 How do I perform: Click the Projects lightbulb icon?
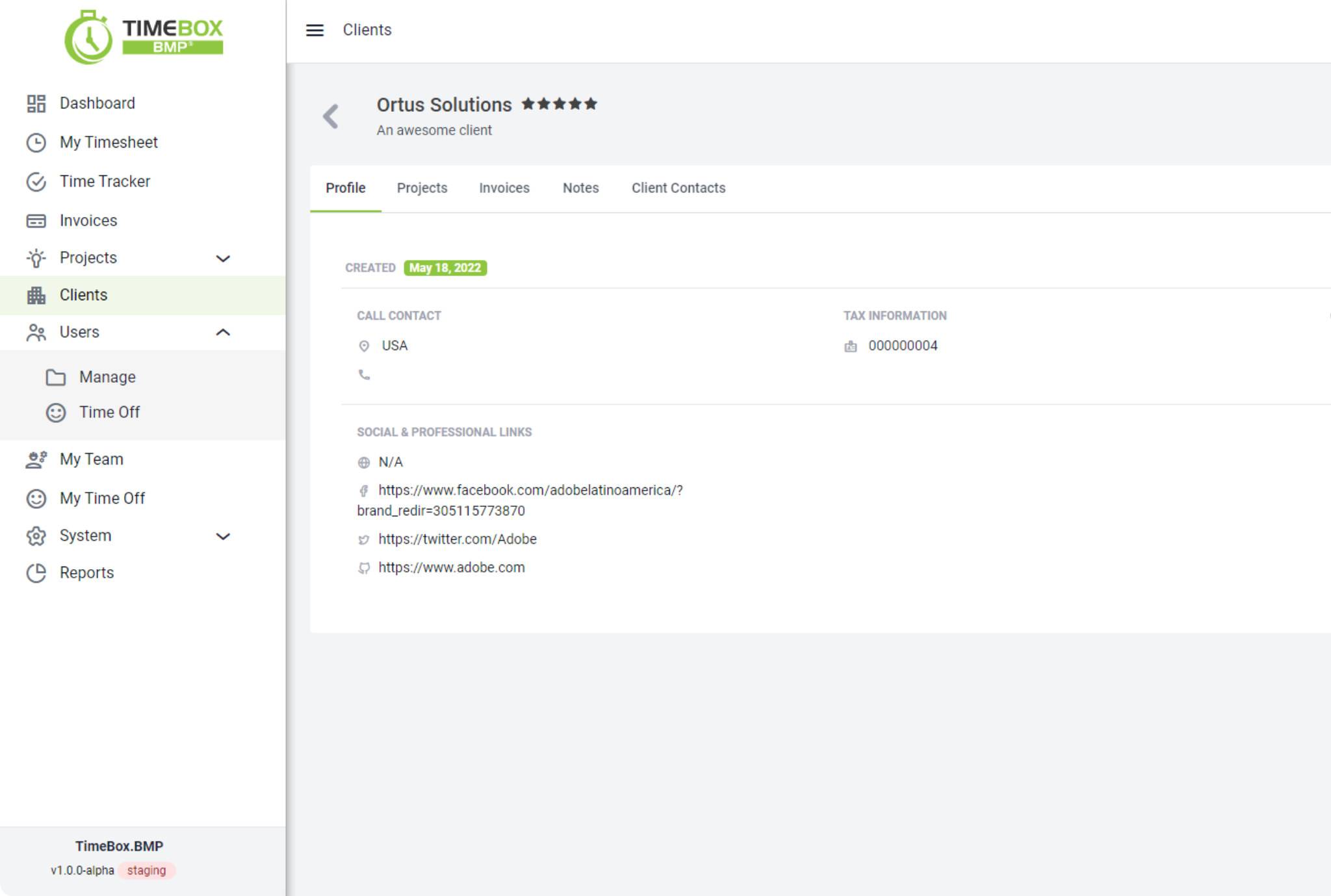pos(36,258)
